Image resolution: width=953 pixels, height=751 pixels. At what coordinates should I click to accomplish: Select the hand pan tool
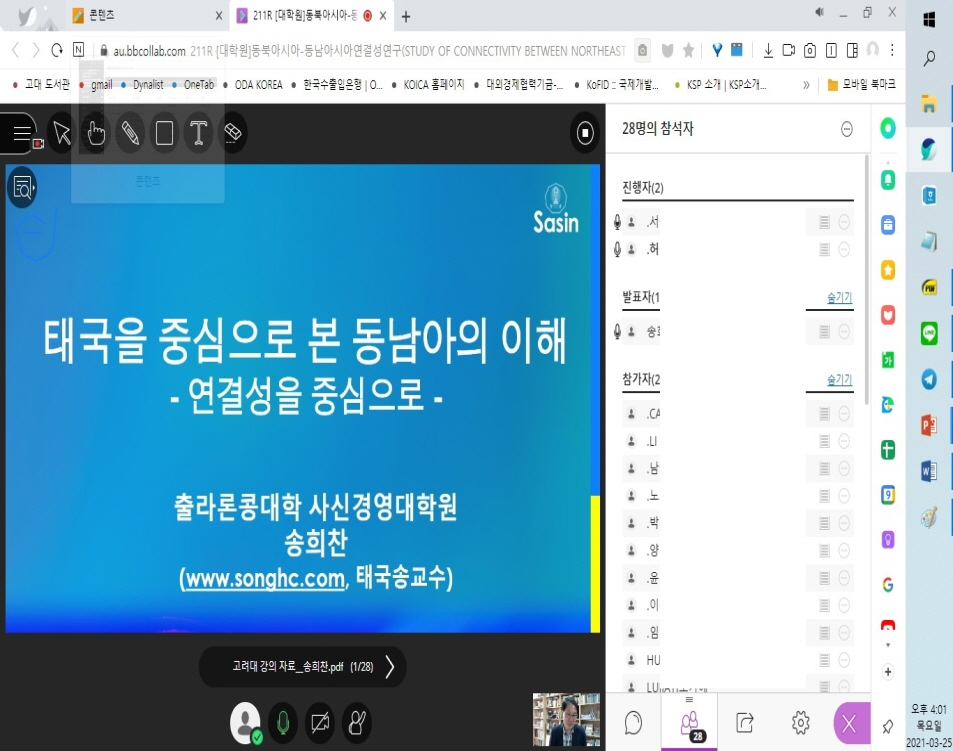click(x=96, y=133)
